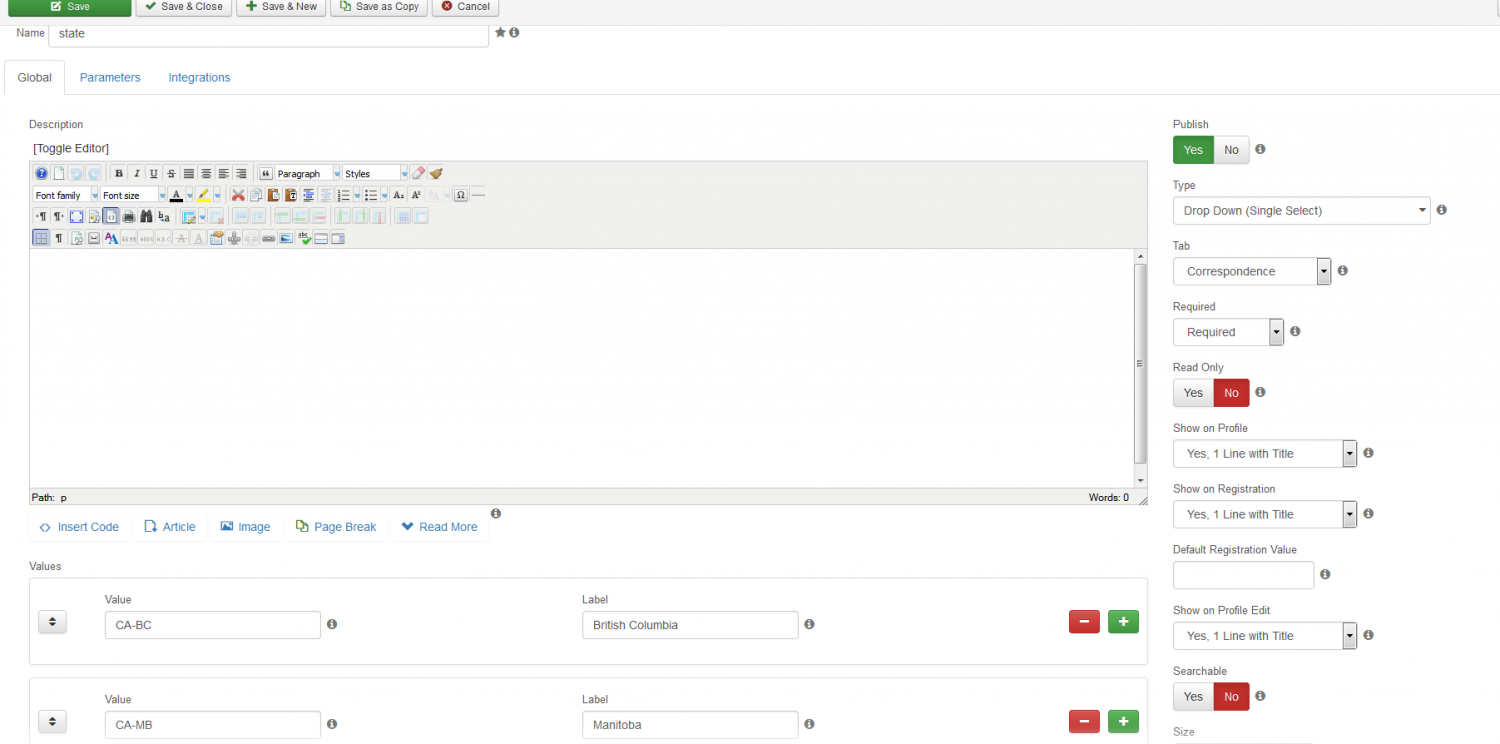The width and height of the screenshot is (1500, 744).
Task: Insert a blockquote in the editor
Action: [266, 174]
